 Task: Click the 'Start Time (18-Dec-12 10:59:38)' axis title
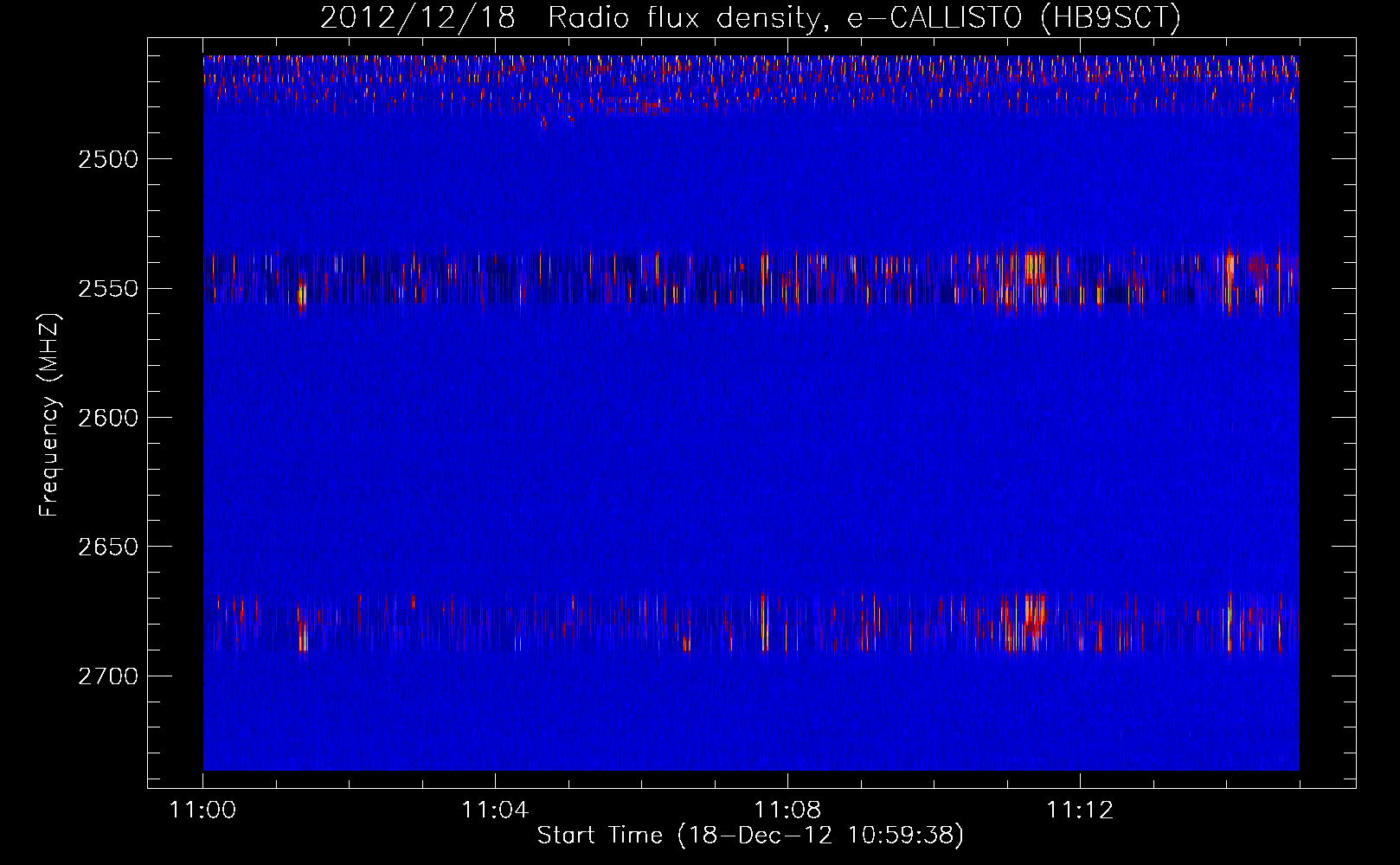750,836
